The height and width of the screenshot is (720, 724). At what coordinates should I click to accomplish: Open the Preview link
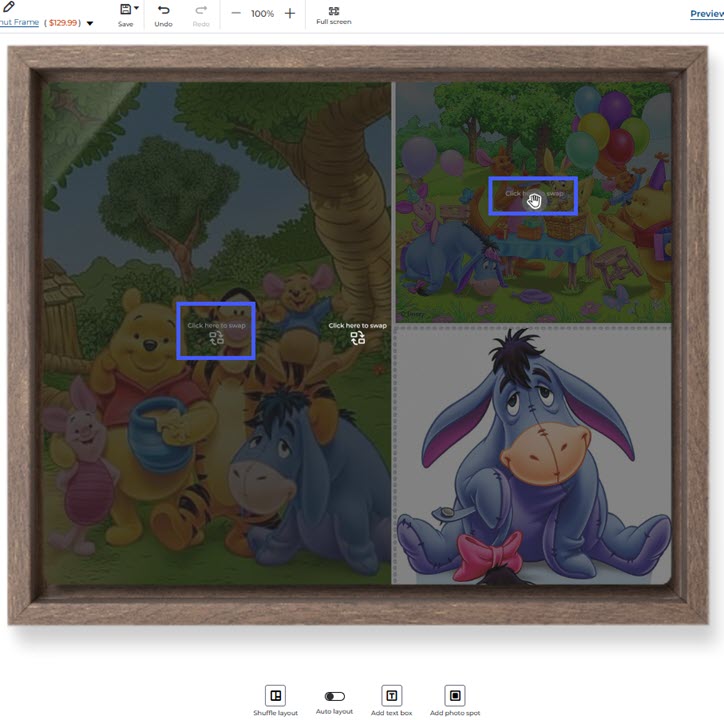point(707,14)
